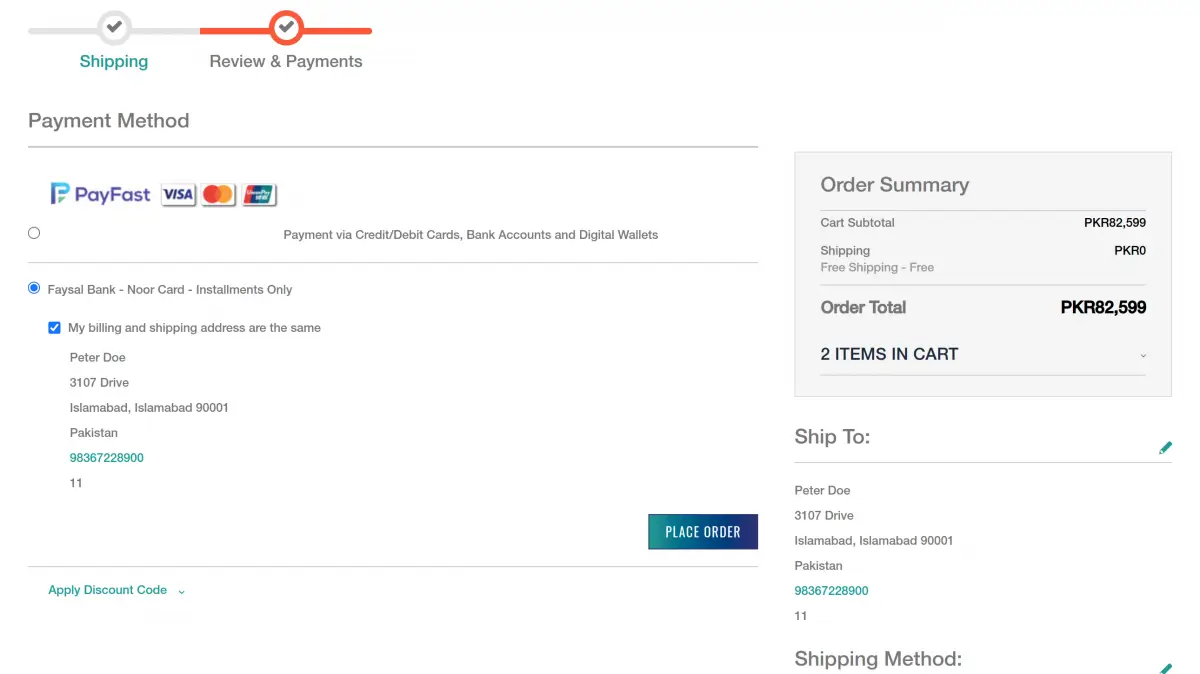Click the Visa card icon

point(178,194)
